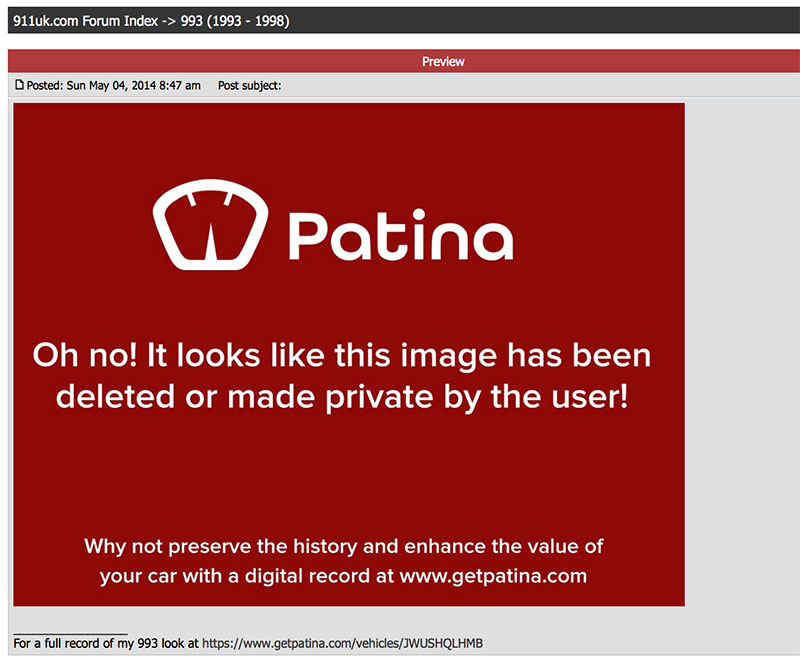Click the small post page icon
This screenshot has width=800, height=669.
pyautogui.click(x=19, y=85)
